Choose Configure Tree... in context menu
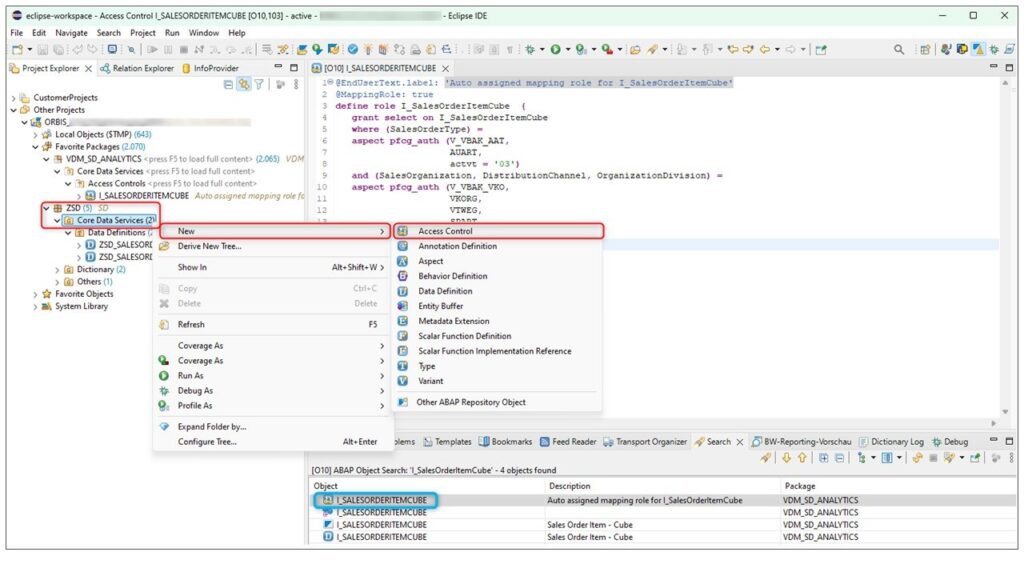 pos(273,442)
